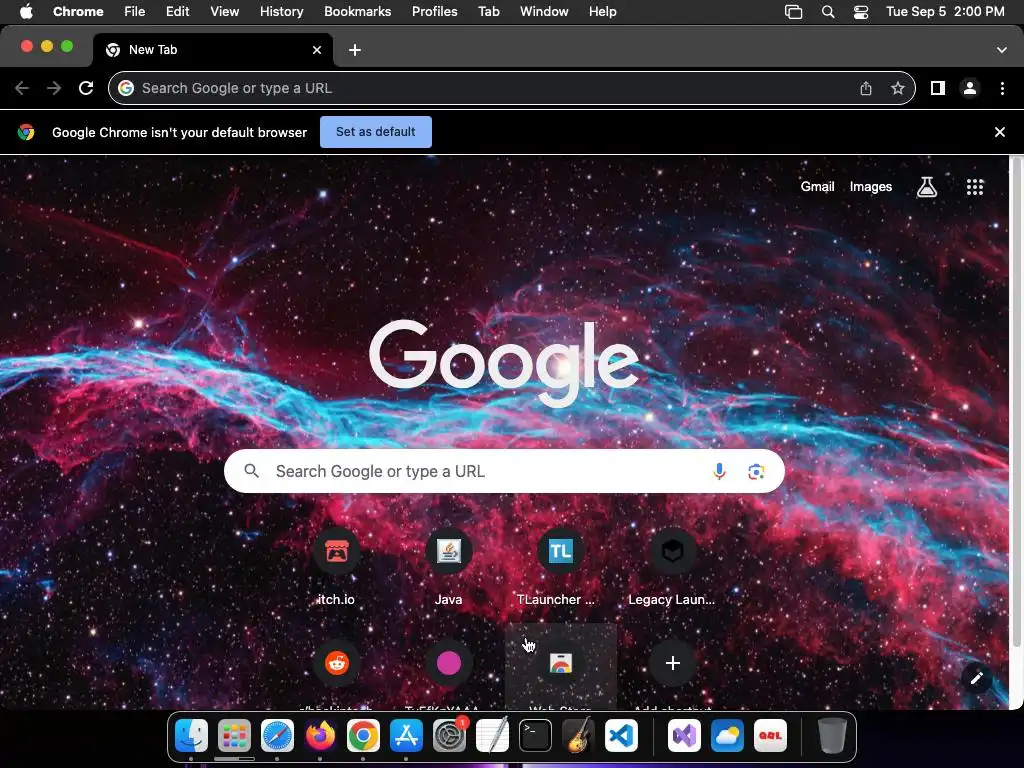Click the Google search box on page
Image resolution: width=1024 pixels, height=768 pixels.
click(504, 472)
